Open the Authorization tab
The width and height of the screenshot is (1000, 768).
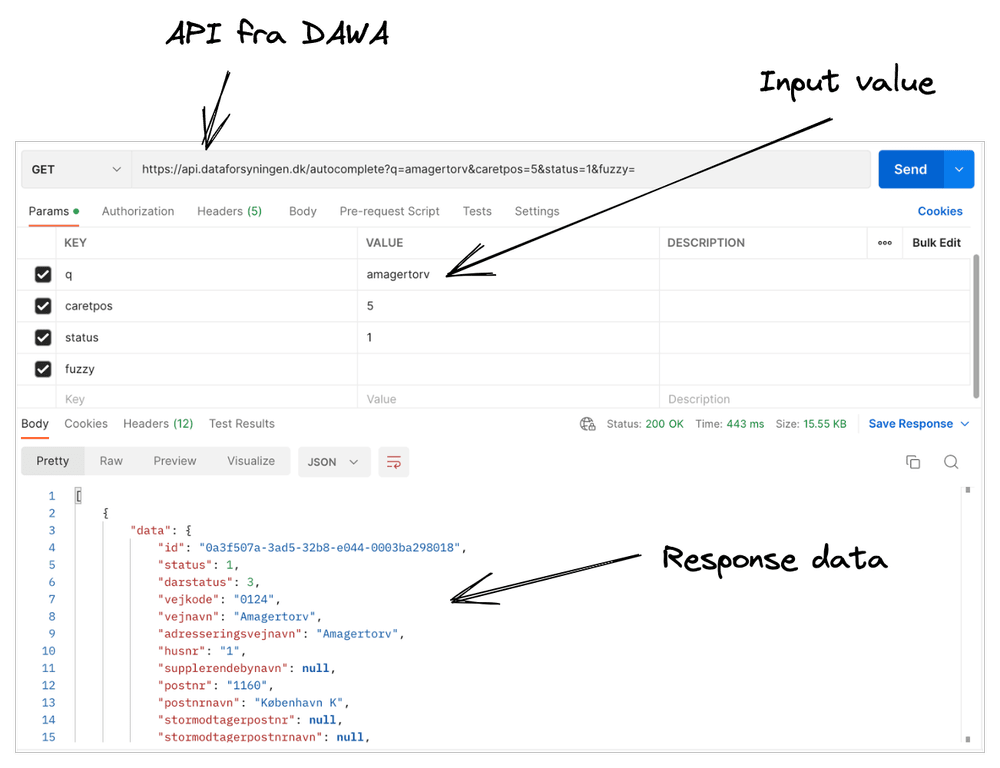138,212
